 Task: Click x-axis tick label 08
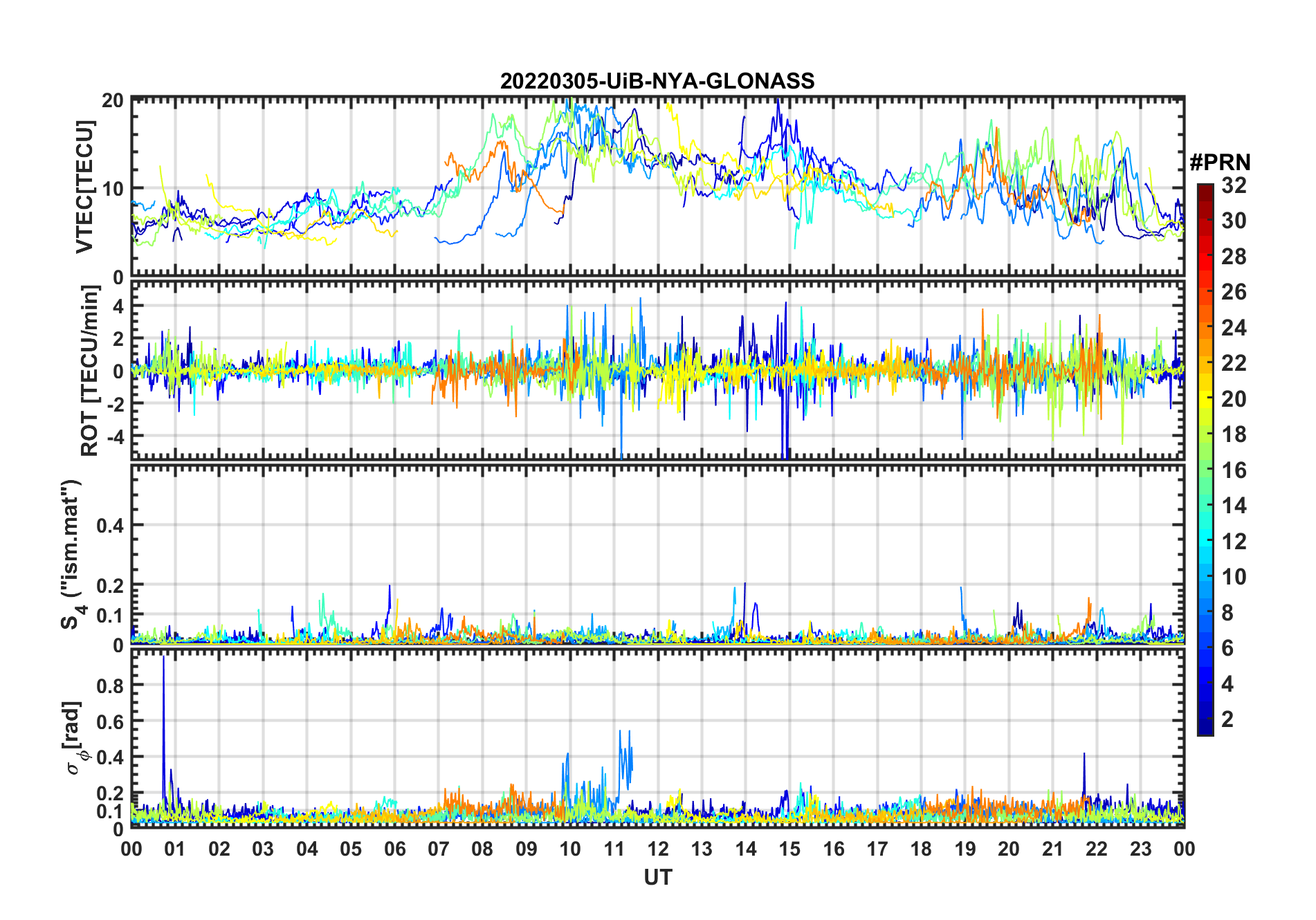(482, 849)
